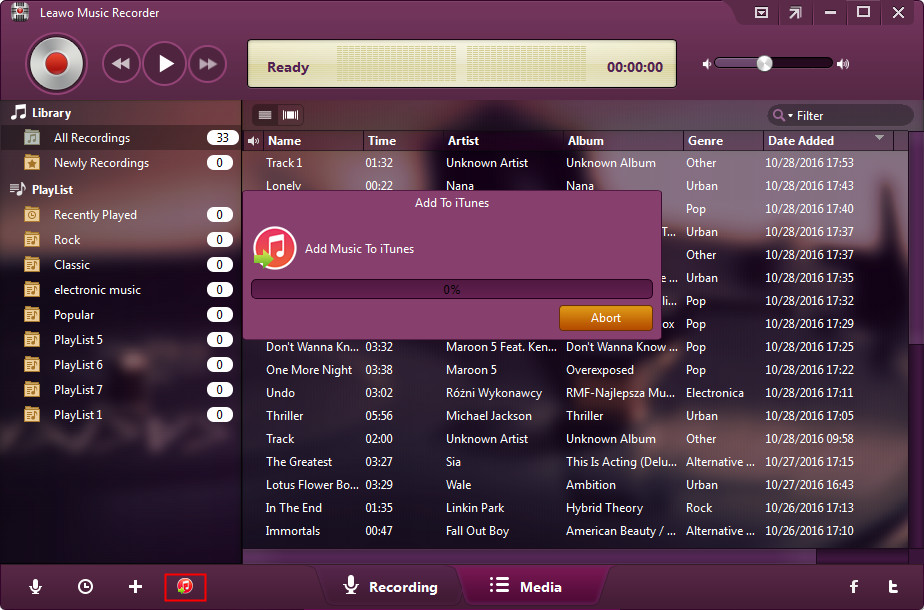Image resolution: width=924 pixels, height=610 pixels.
Task: Switch to cover thumbnail view
Action: pos(291,115)
